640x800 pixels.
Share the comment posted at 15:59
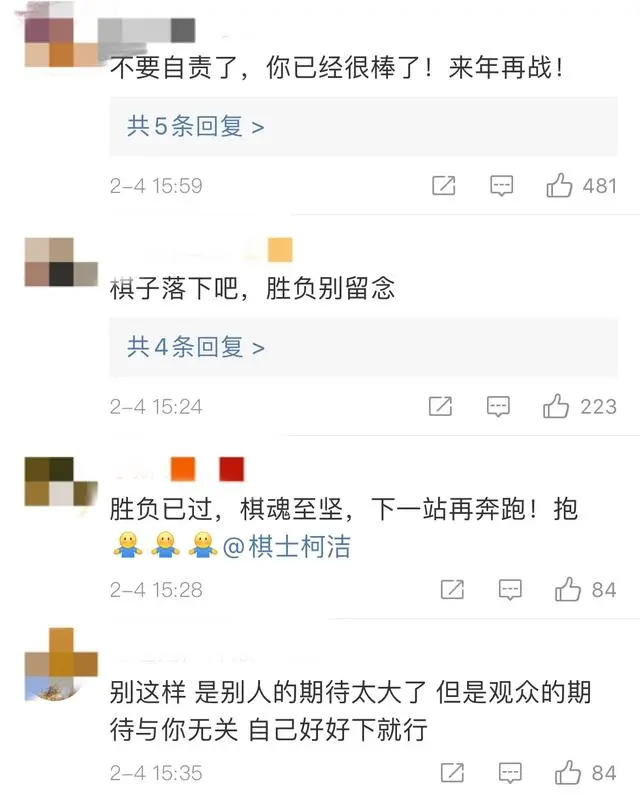click(444, 186)
